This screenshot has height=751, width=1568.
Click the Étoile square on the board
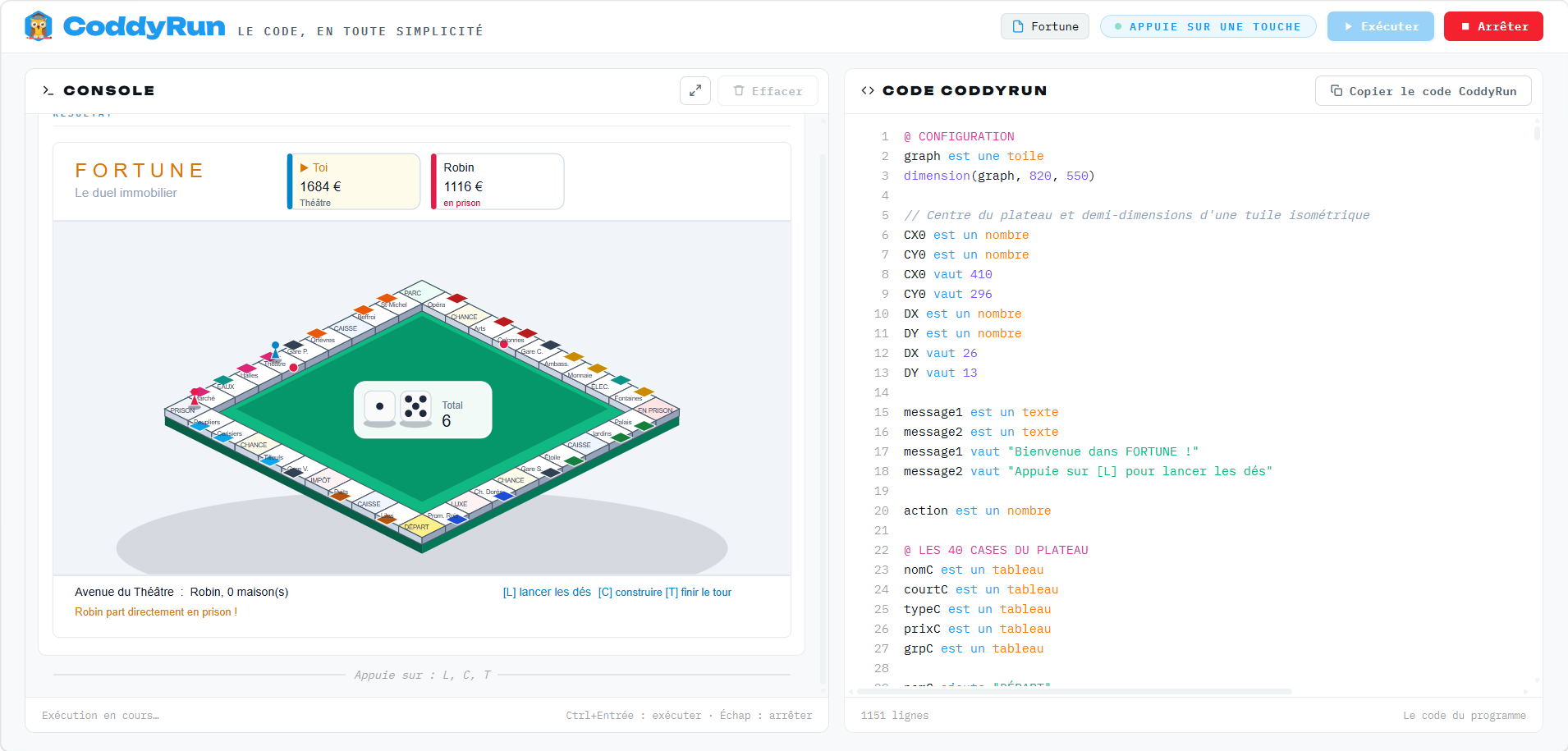click(x=563, y=456)
